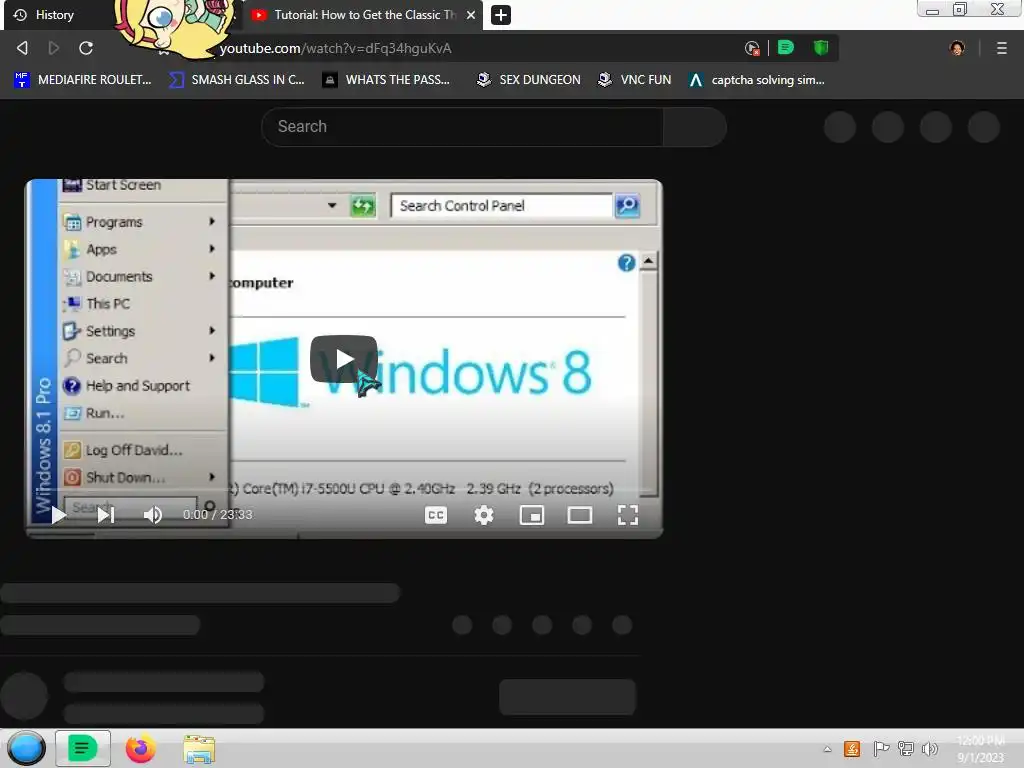This screenshot has width=1024, height=768.
Task: Open MEDIAFIRE ROULET... bookmark
Action: pyautogui.click(x=83, y=80)
